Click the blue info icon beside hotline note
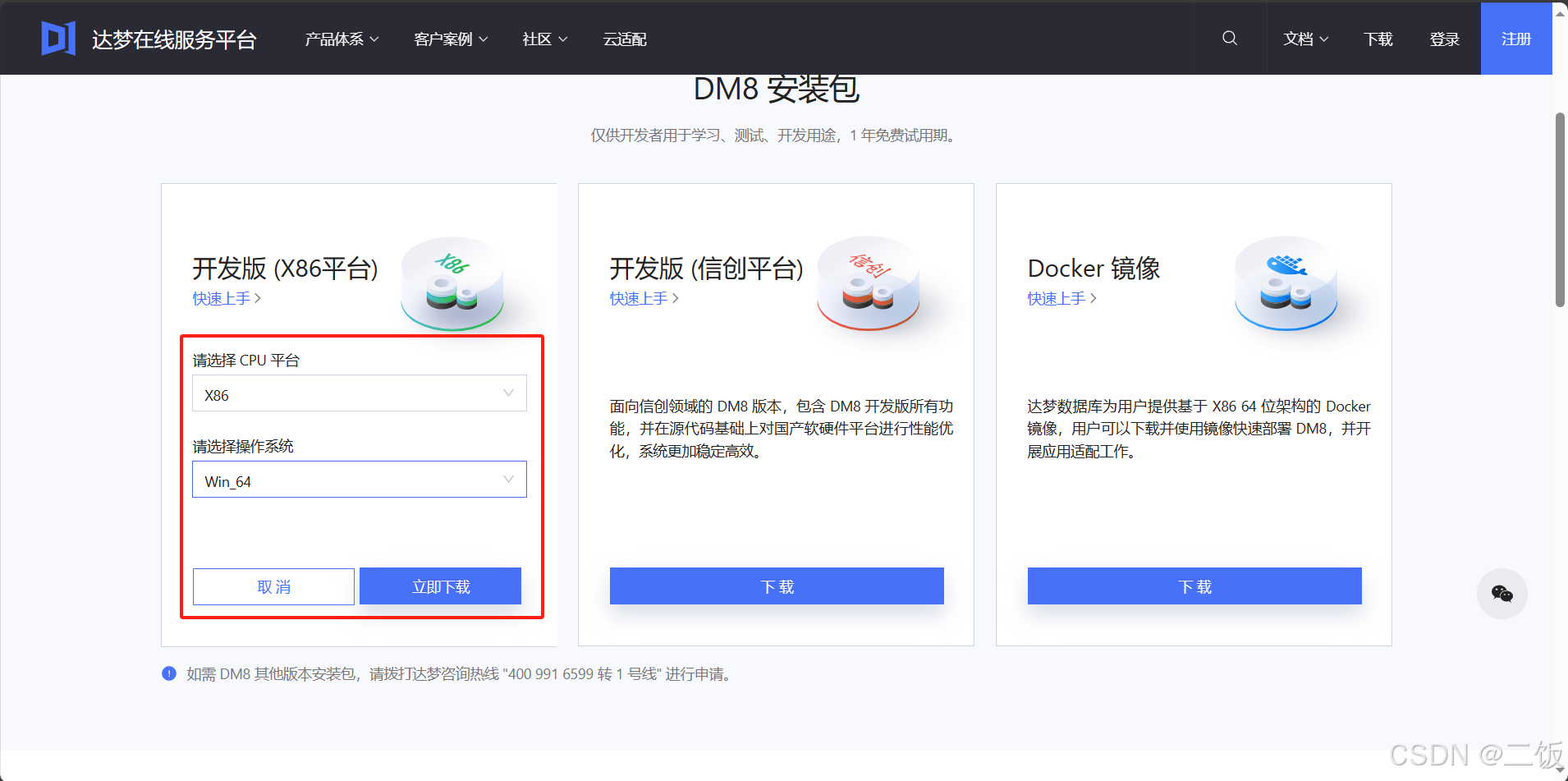1568x781 pixels. pos(169,673)
